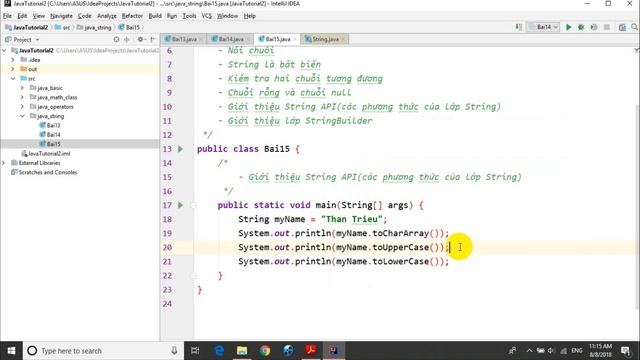The width and height of the screenshot is (640, 360).
Task: Open Adobe Acrobat from taskbar
Action: point(311,351)
